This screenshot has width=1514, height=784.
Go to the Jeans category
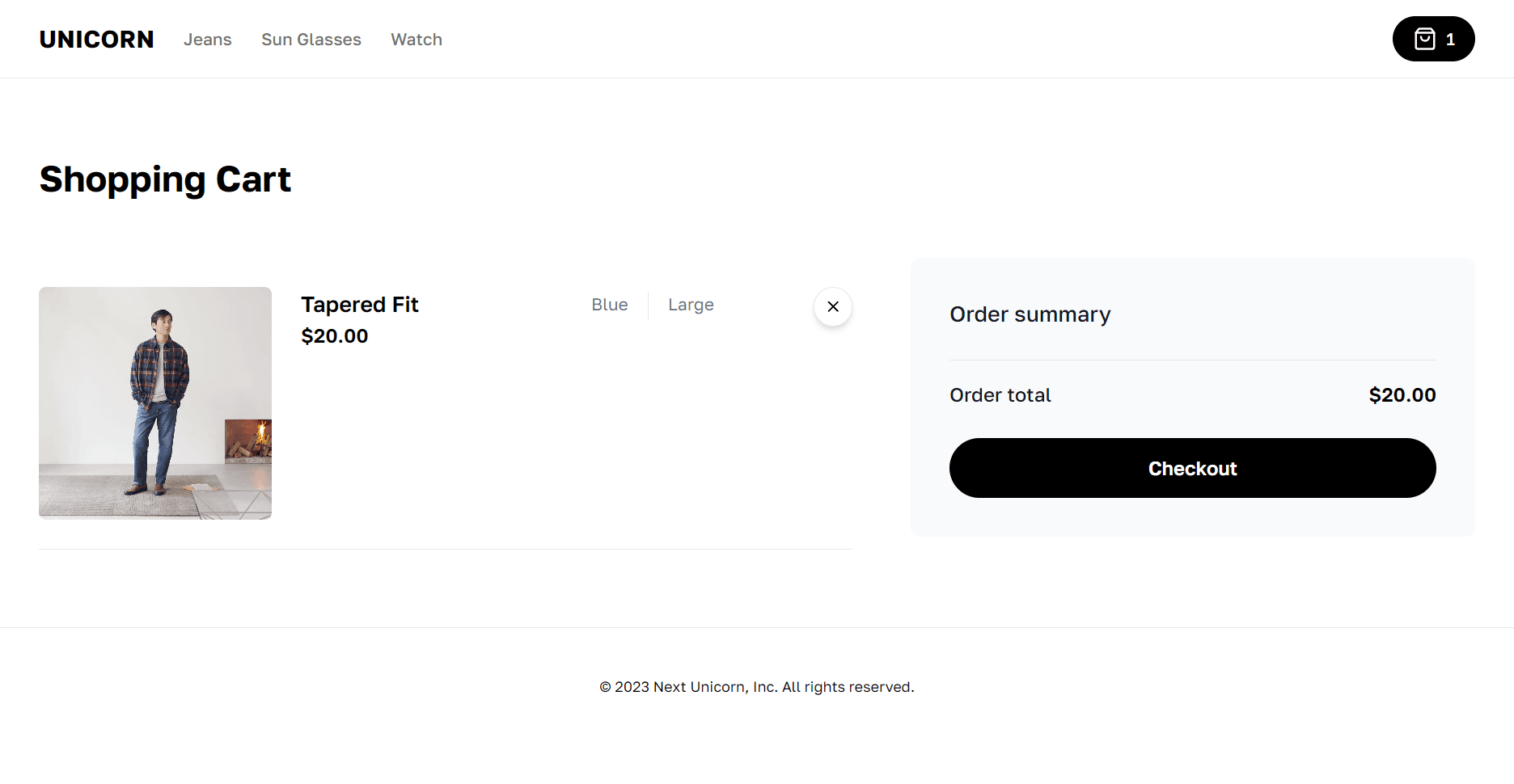(x=208, y=40)
